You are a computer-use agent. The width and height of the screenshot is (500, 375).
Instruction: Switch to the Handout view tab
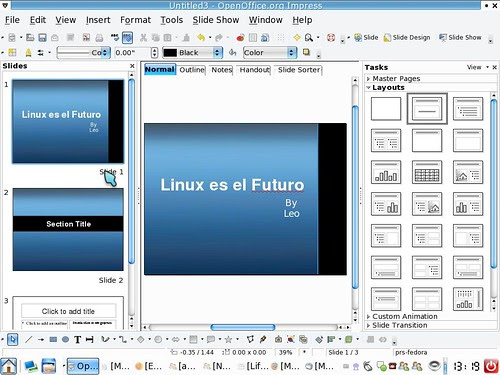[255, 70]
